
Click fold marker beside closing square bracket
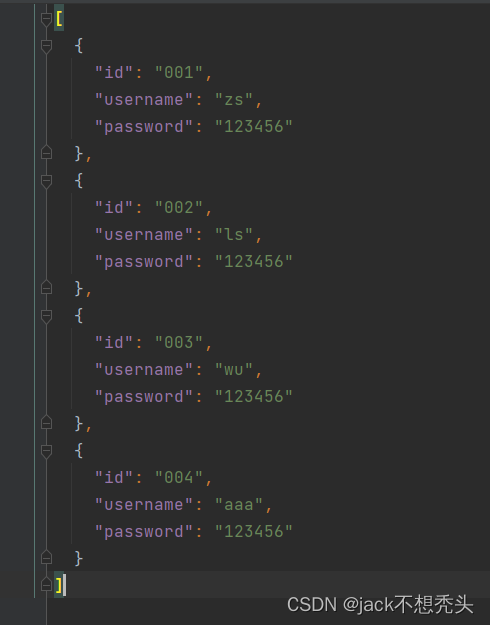coord(46,585)
